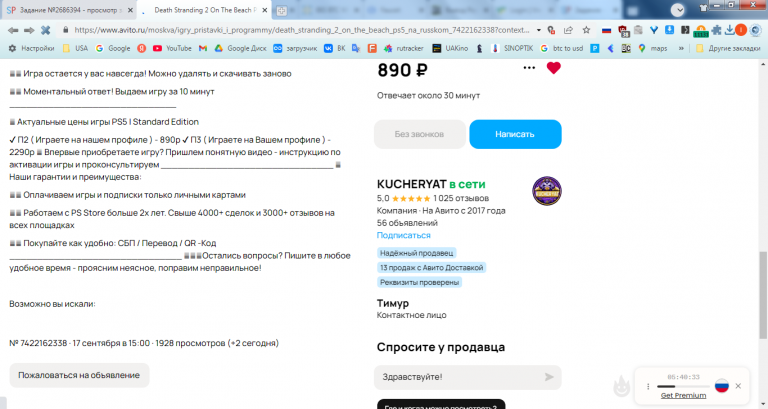Bookmark this page with the star icon

(x=586, y=30)
